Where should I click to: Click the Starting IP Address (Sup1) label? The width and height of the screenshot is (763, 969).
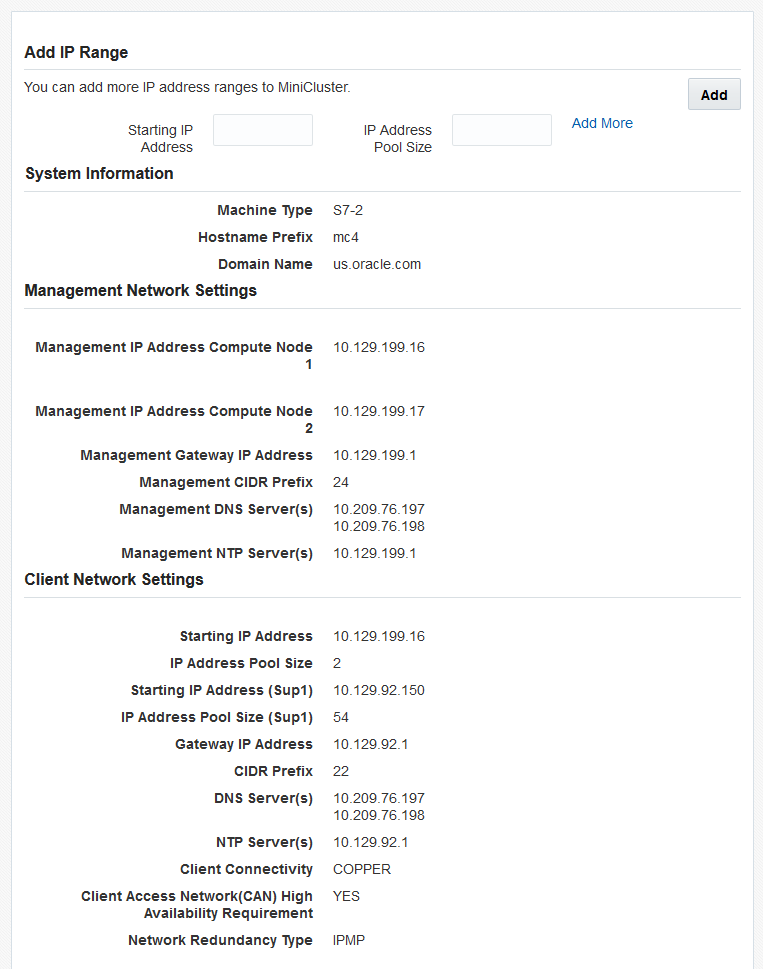tap(222, 691)
